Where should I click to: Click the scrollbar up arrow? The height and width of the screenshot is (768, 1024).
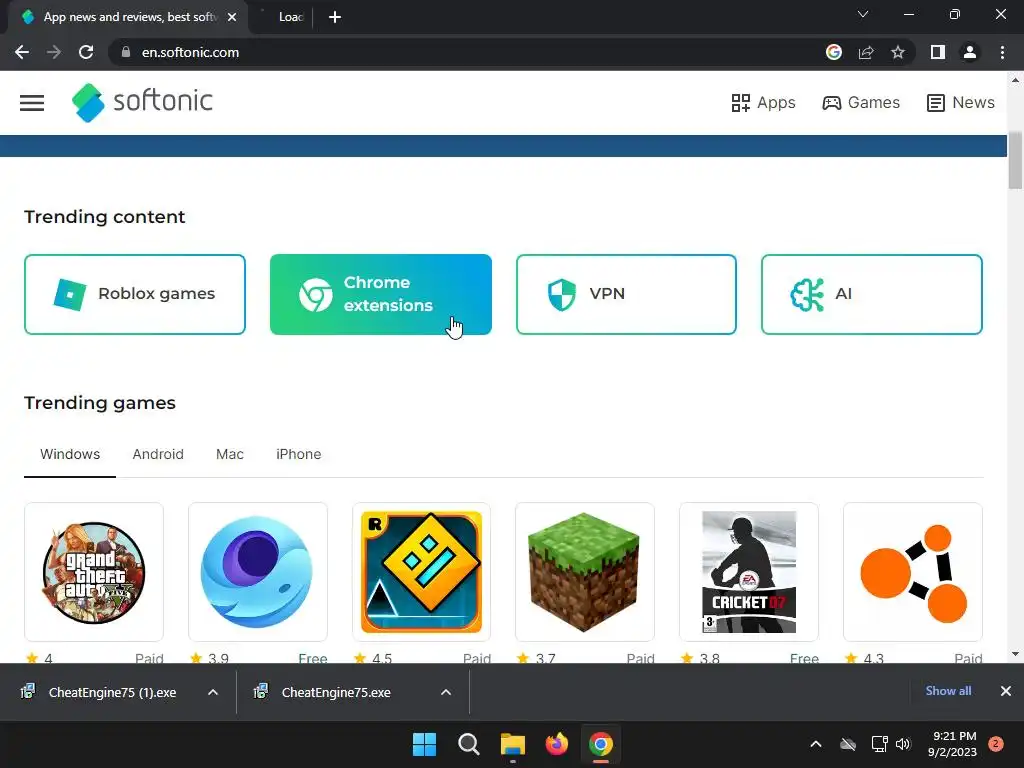click(x=1015, y=80)
